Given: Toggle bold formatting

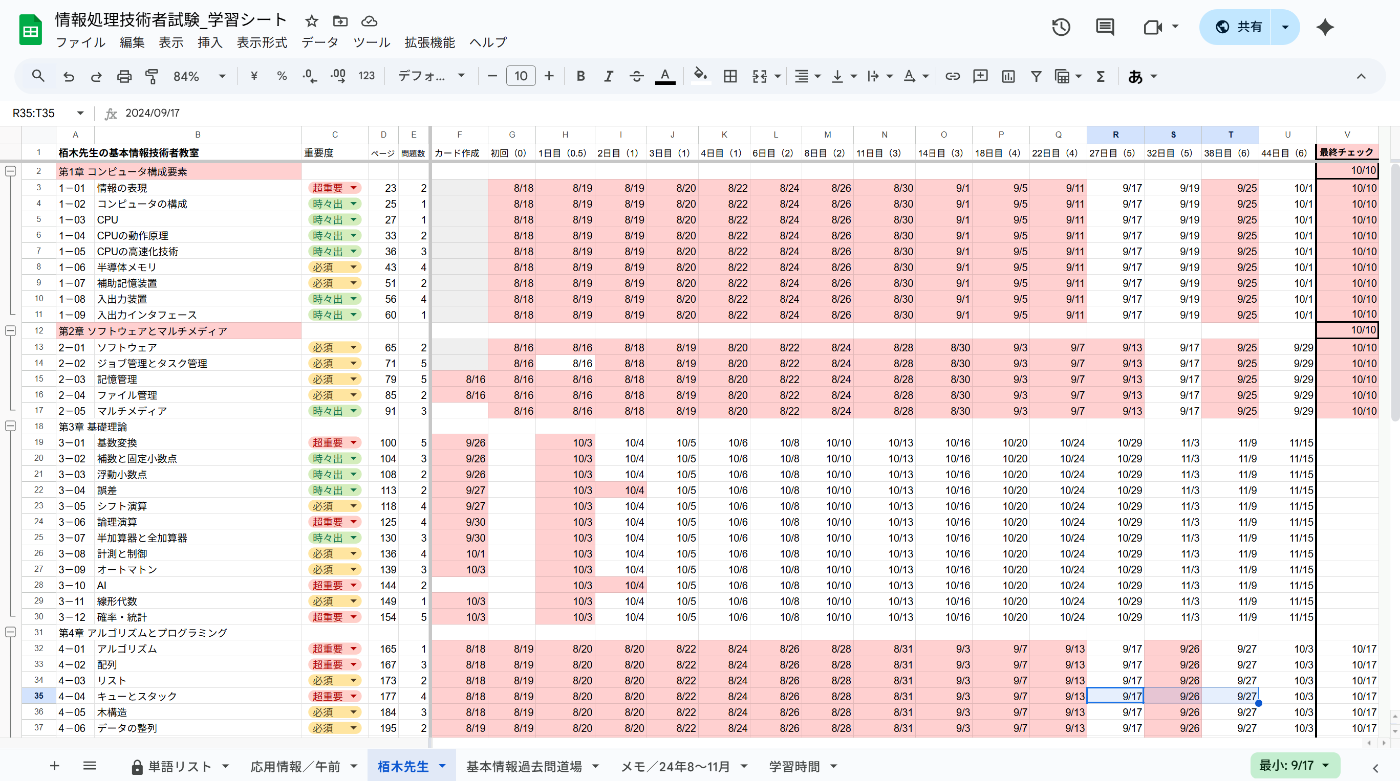Looking at the screenshot, I should click(x=580, y=76).
